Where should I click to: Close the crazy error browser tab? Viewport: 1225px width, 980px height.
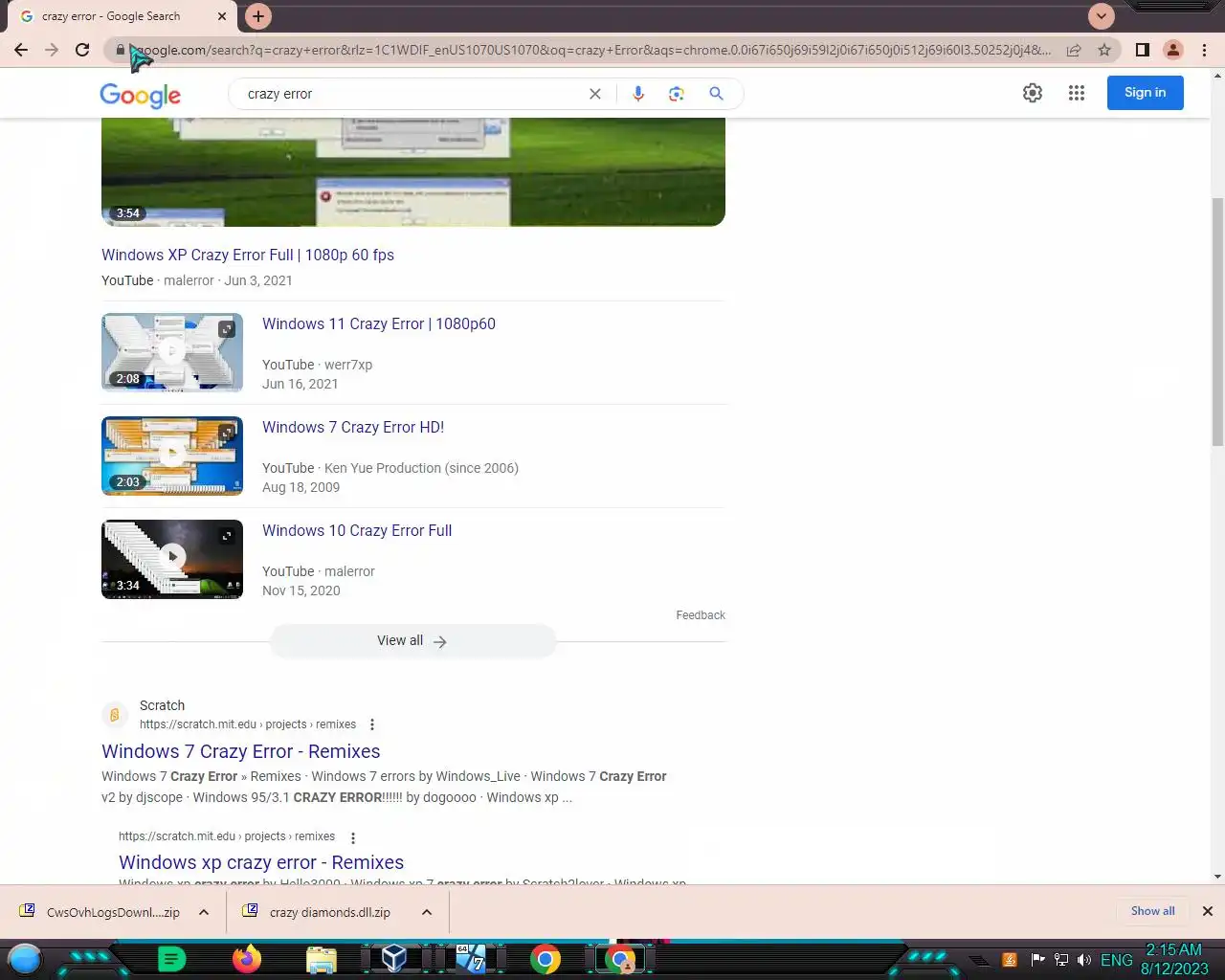pyautogui.click(x=222, y=16)
